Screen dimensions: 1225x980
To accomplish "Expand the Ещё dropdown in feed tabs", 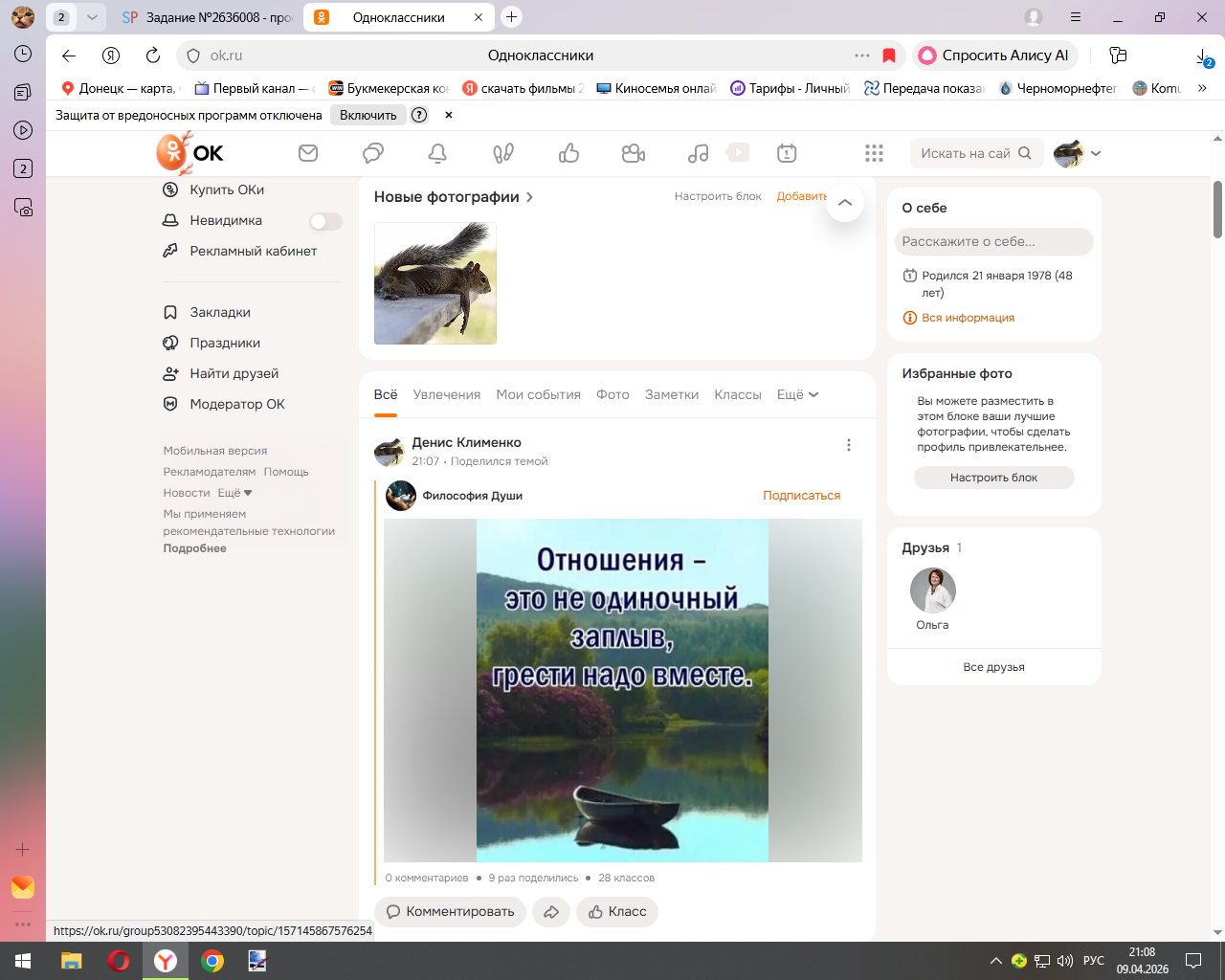I will click(798, 394).
